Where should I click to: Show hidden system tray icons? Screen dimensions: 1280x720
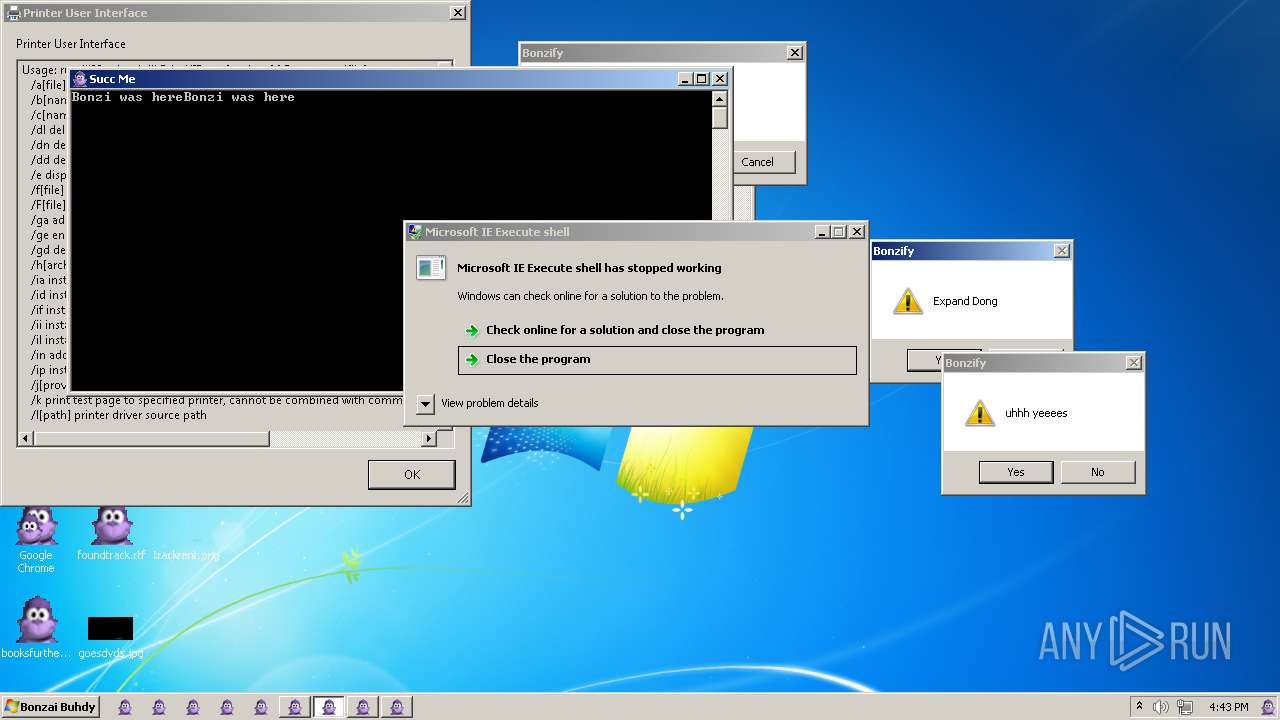tap(1139, 707)
